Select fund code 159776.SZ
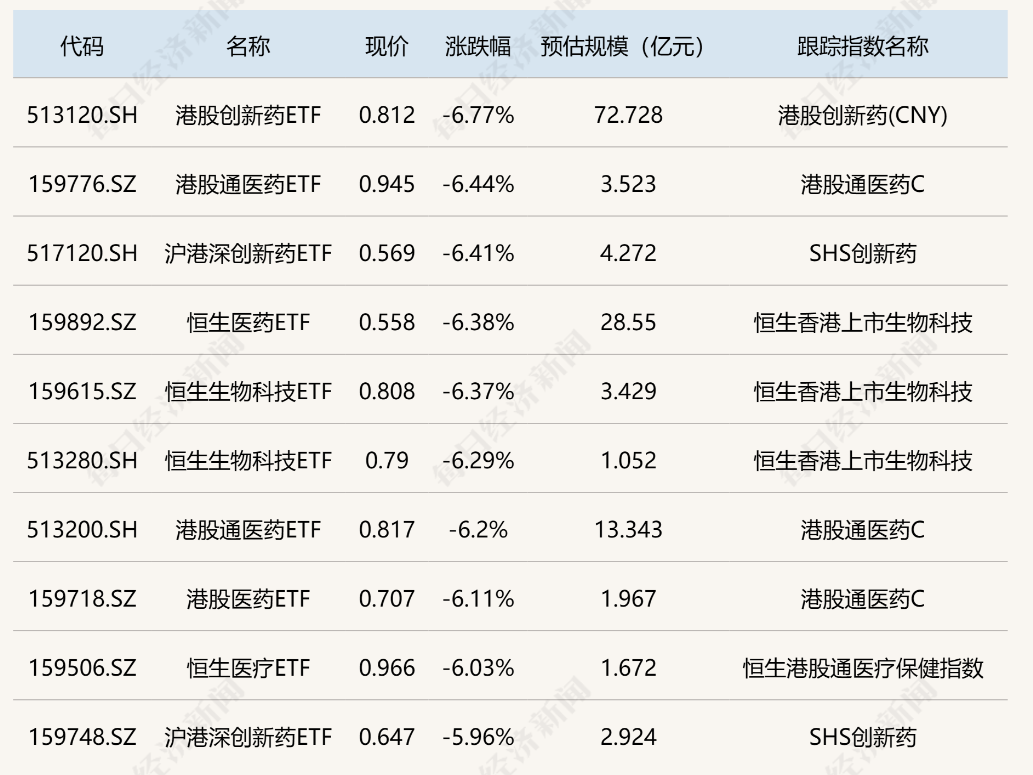The image size is (1033, 775). pyautogui.click(x=82, y=184)
